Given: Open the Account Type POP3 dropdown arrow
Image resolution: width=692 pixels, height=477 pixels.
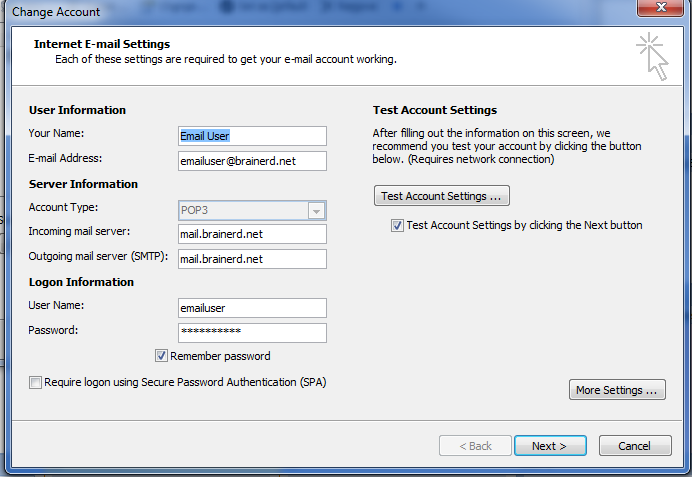Looking at the screenshot, I should coord(317,211).
